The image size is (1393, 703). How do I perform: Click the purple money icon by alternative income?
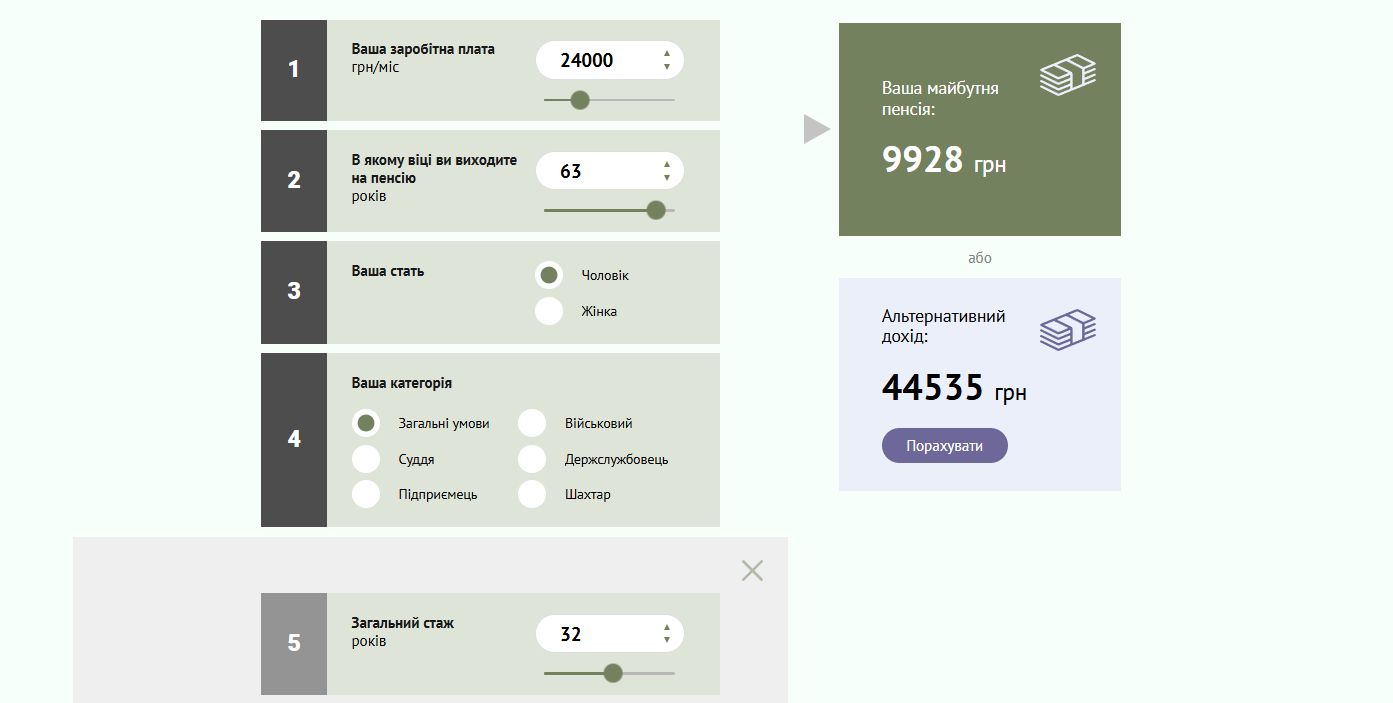(x=1067, y=331)
